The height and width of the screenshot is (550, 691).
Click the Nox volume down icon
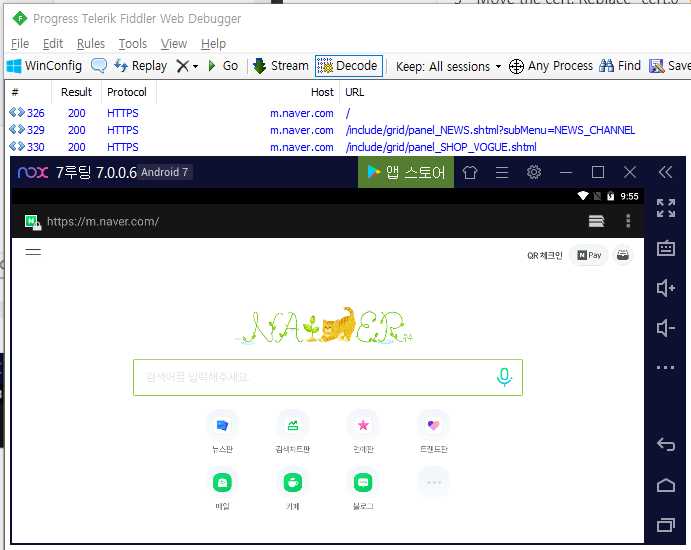665,328
